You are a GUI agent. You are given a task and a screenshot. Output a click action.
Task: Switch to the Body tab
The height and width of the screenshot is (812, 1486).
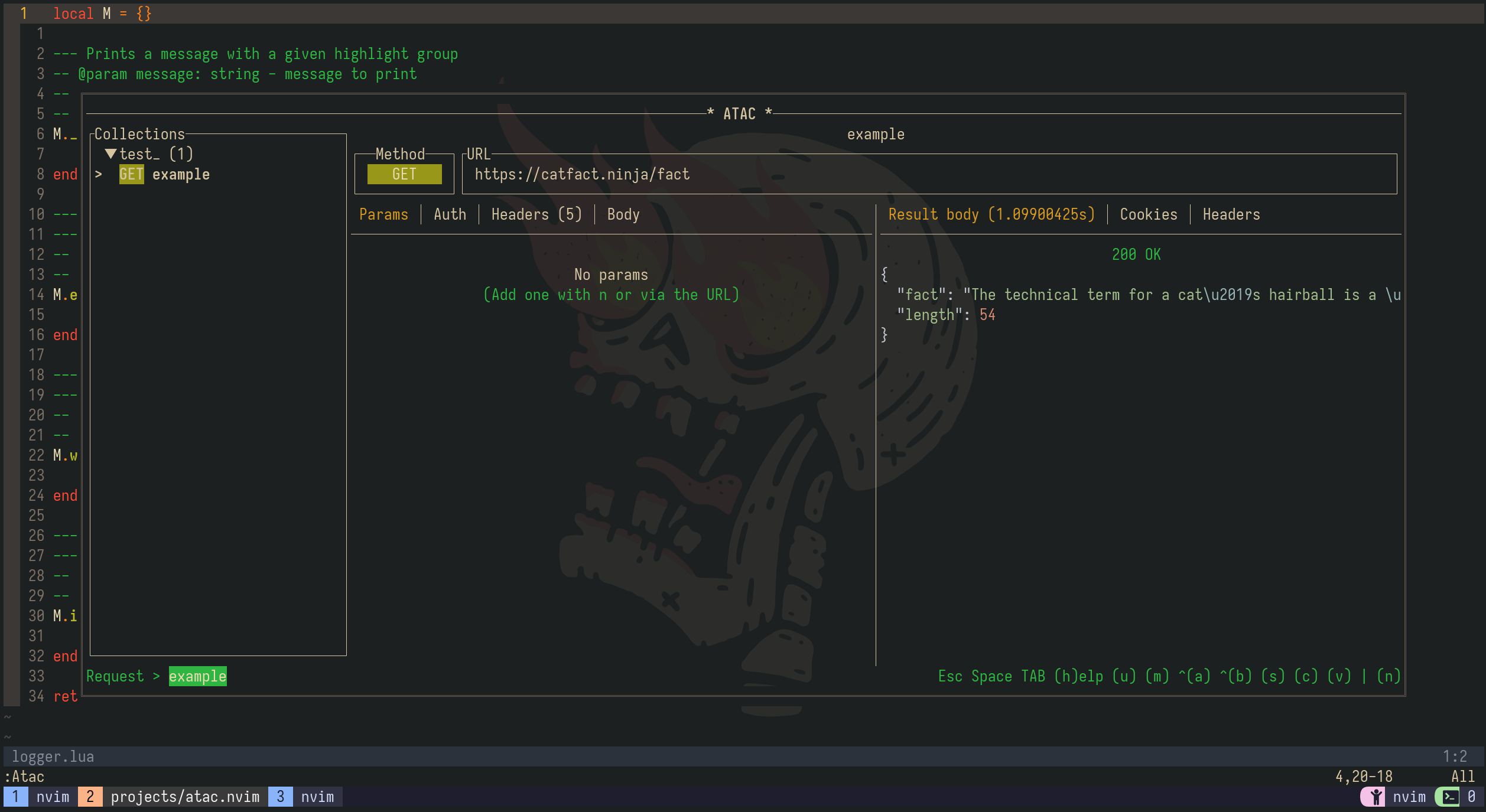(623, 214)
